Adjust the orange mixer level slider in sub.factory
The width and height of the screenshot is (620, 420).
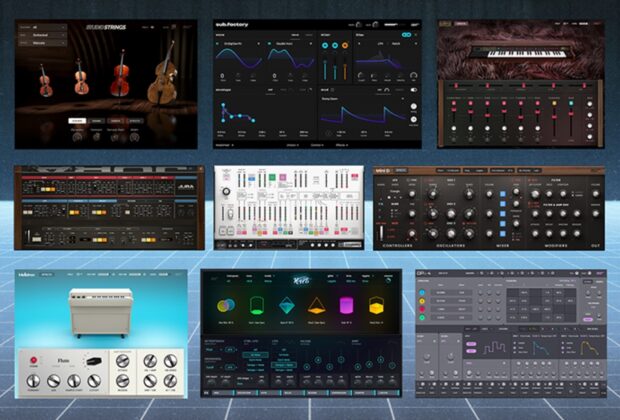[x=345, y=69]
